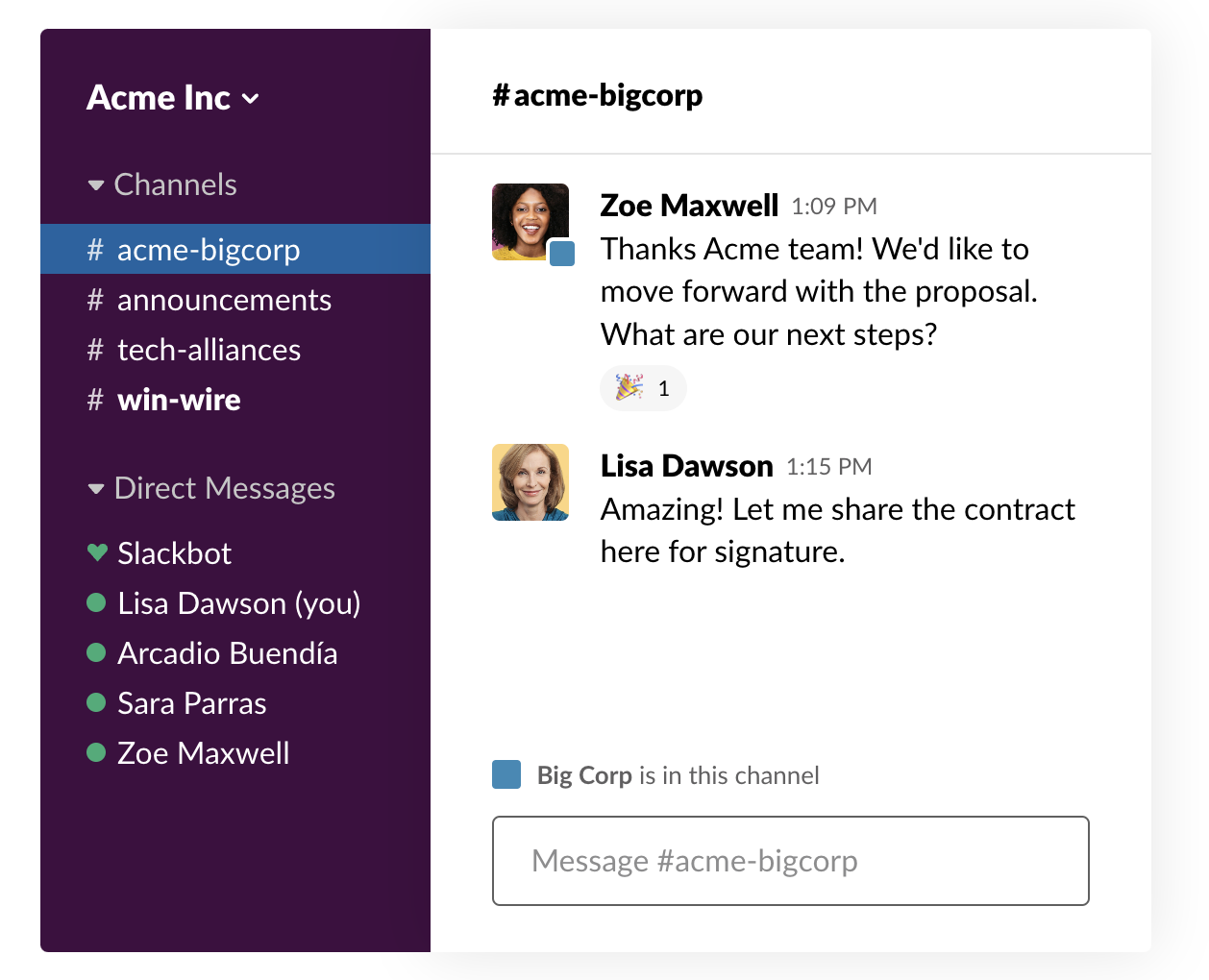Open your own DM with Lisa Dawson
Image resolution: width=1209 pixels, height=980 pixels.
238,602
